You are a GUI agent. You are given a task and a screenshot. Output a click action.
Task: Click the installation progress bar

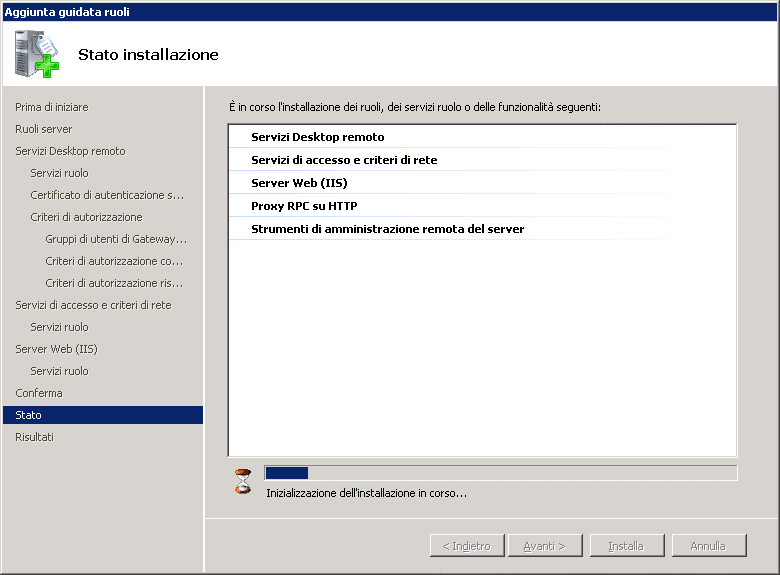point(500,473)
